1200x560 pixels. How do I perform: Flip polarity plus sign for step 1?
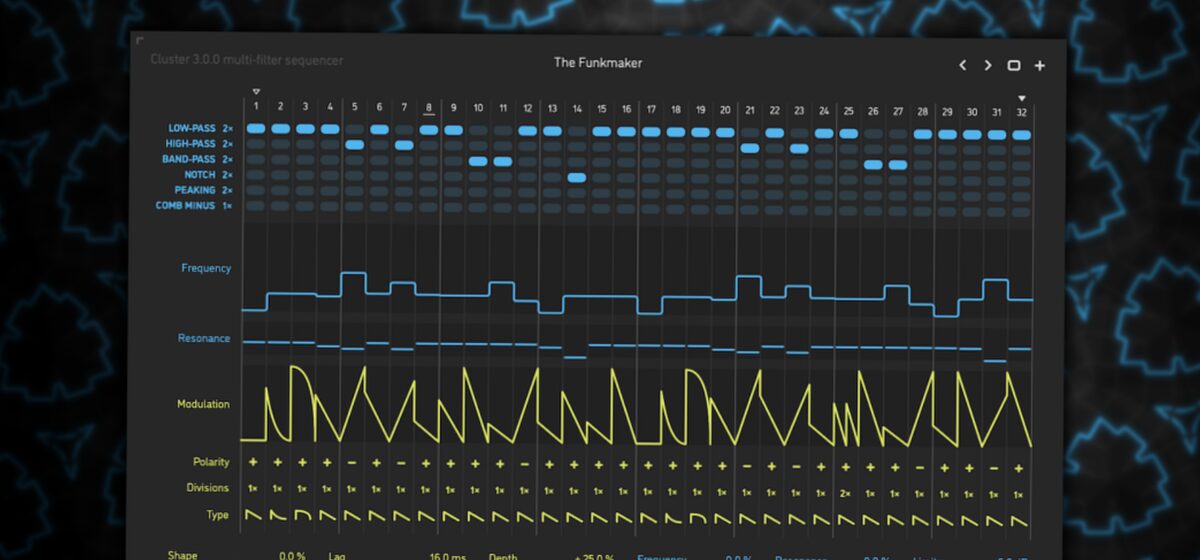253,462
